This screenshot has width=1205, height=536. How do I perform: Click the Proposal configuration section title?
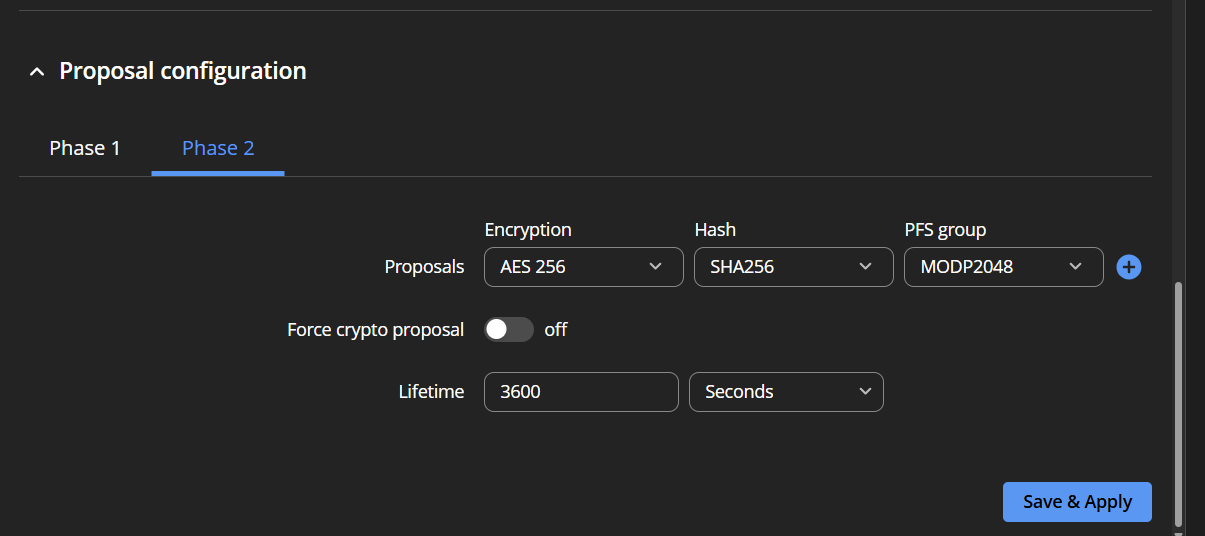183,71
